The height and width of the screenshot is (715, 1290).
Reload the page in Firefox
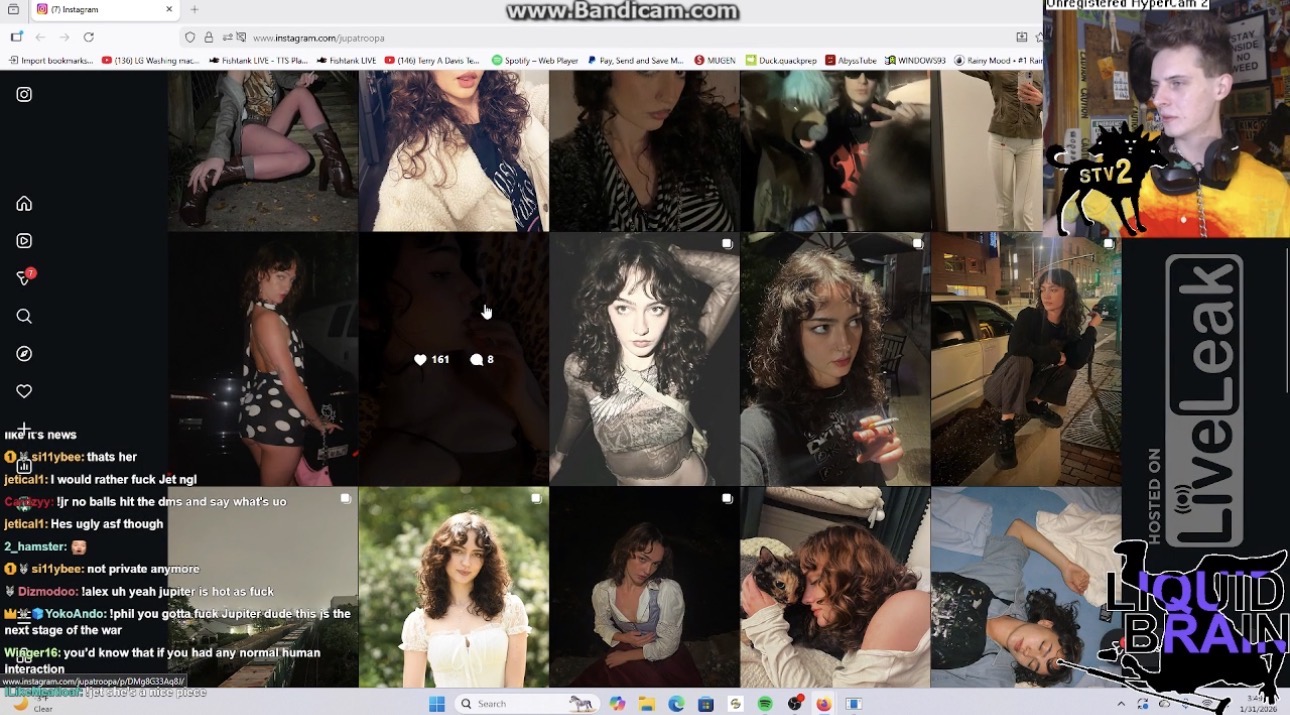tap(89, 37)
